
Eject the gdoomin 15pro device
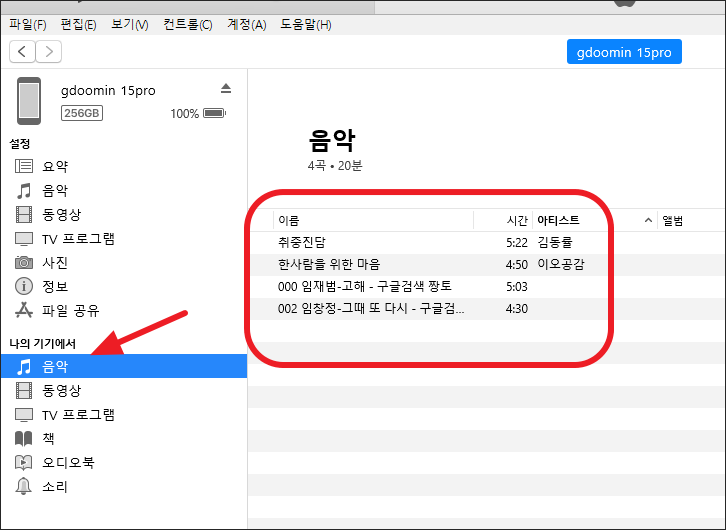point(225,88)
